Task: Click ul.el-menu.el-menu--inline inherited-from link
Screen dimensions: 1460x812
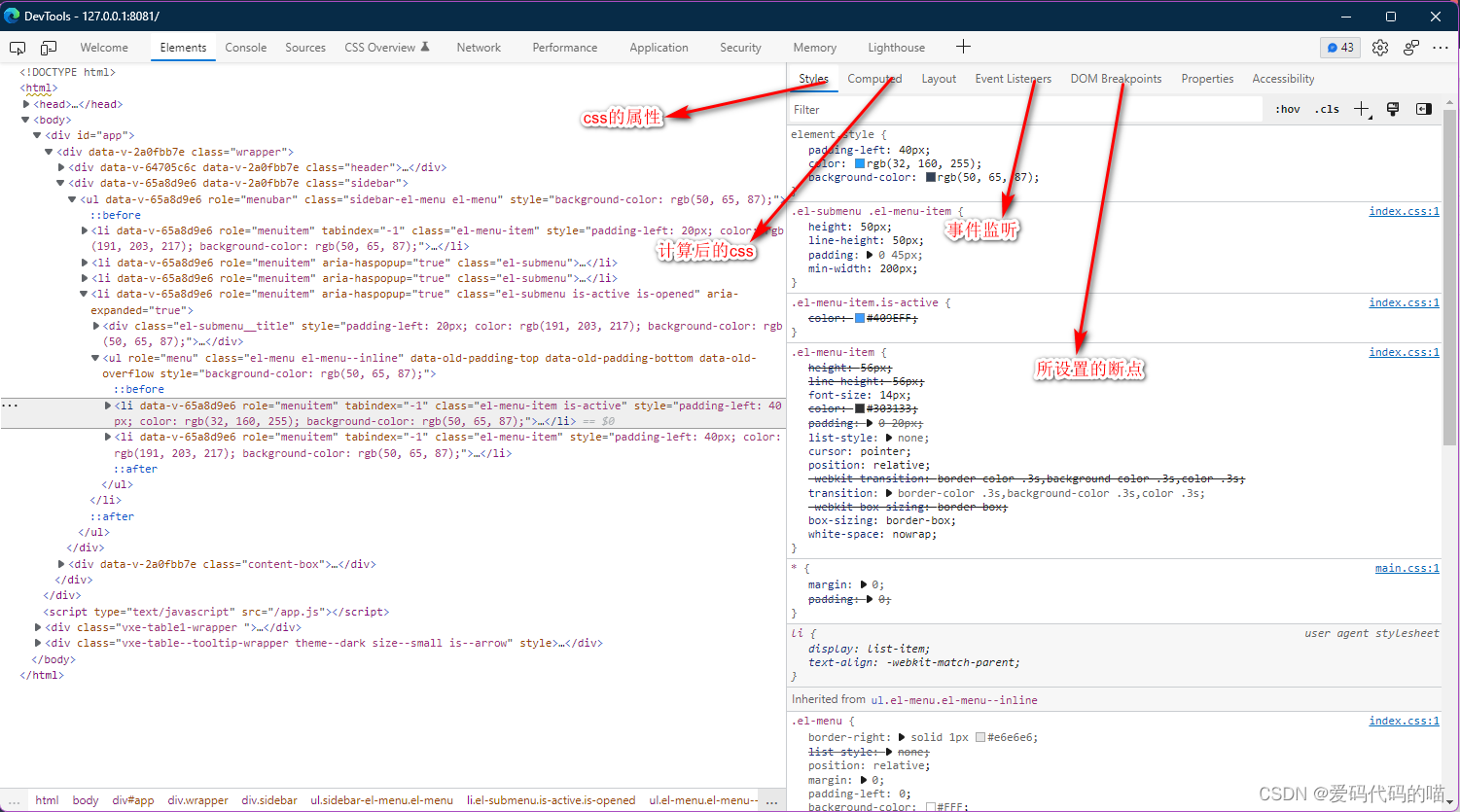Action: tap(954, 700)
